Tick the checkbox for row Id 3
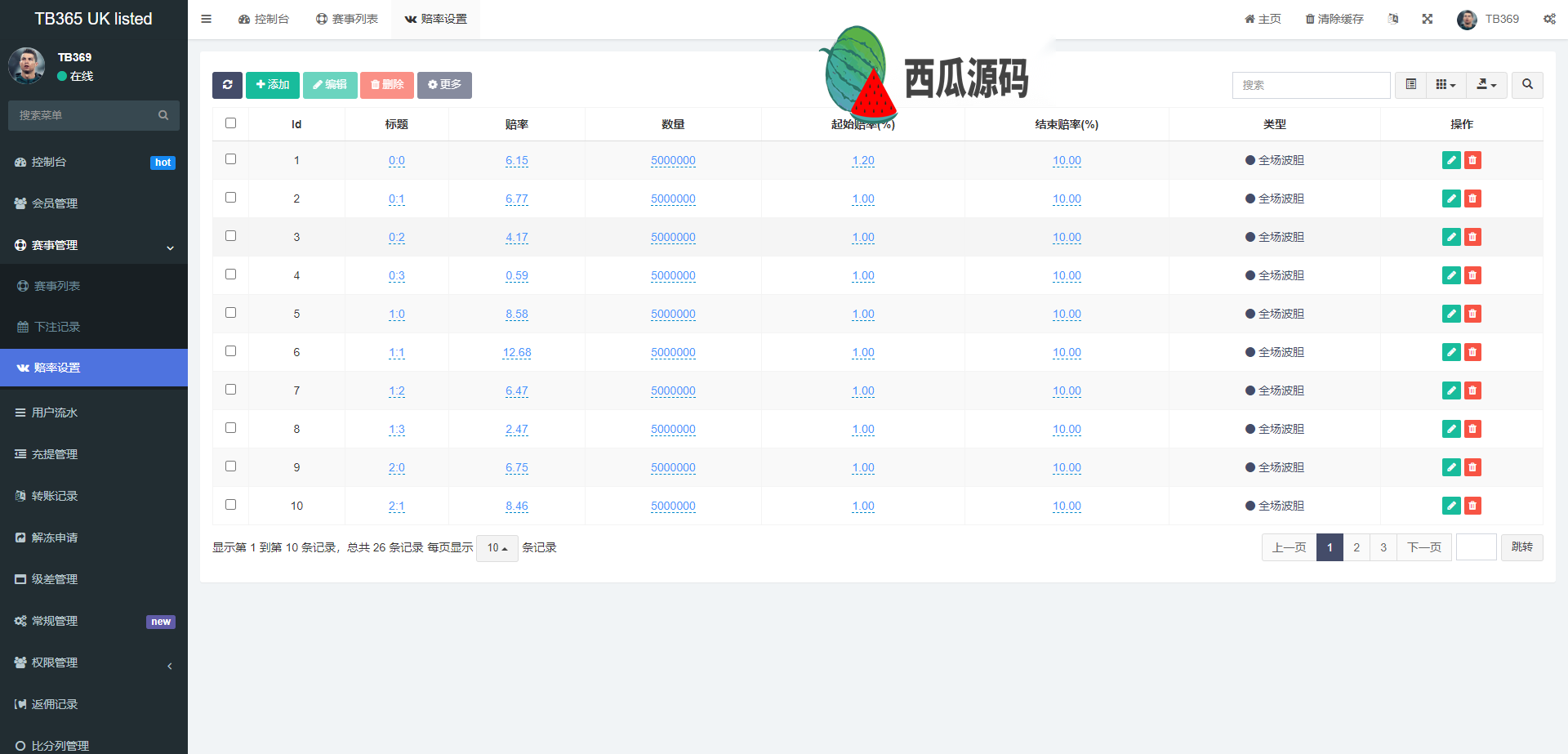Screen dimensions: 1568x754 (230, 236)
